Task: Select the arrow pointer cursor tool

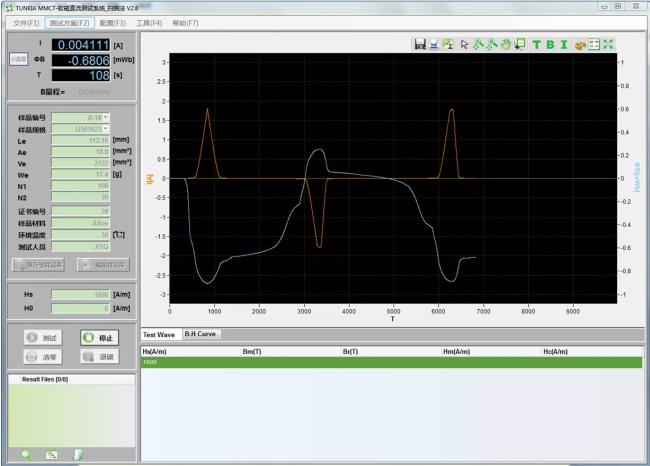Action: [x=464, y=44]
